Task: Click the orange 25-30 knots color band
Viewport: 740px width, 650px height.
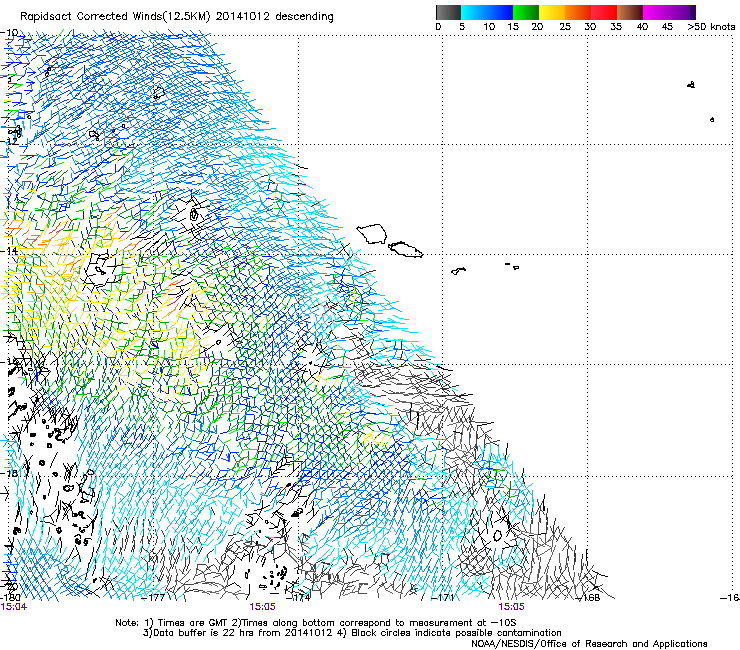Action: (578, 12)
